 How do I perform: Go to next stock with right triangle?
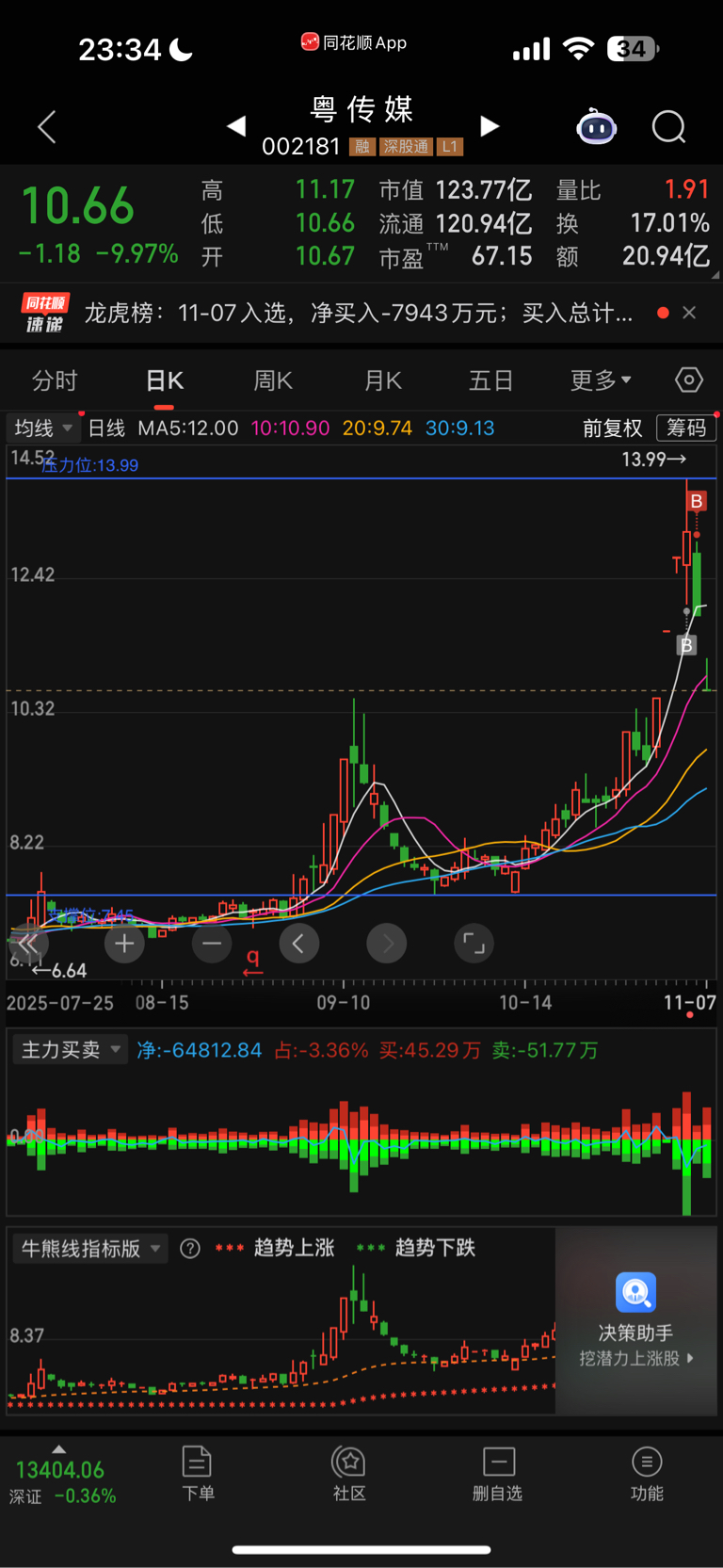click(x=489, y=125)
